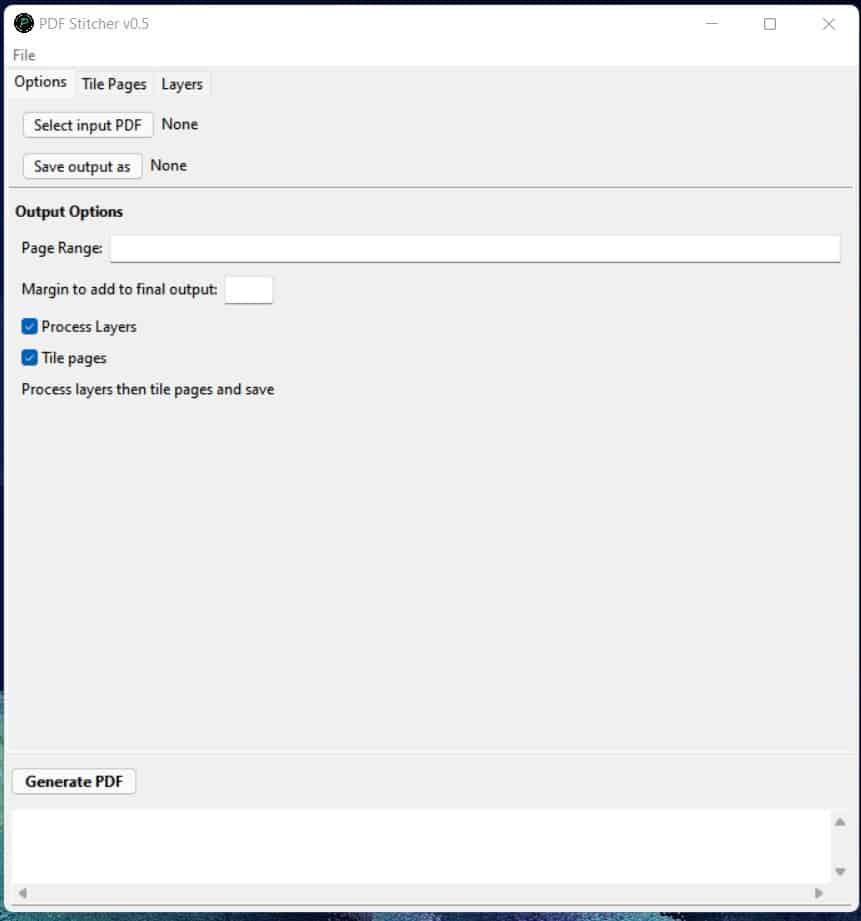Screen dimensions: 861x921
Task: Uncheck the Process Layers checkbox
Action: click(30, 327)
